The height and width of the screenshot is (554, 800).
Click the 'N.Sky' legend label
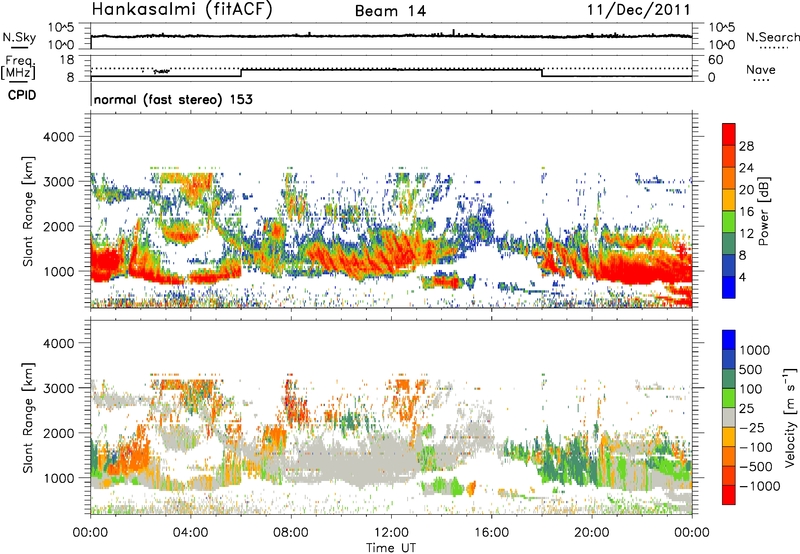pyautogui.click(x=19, y=37)
